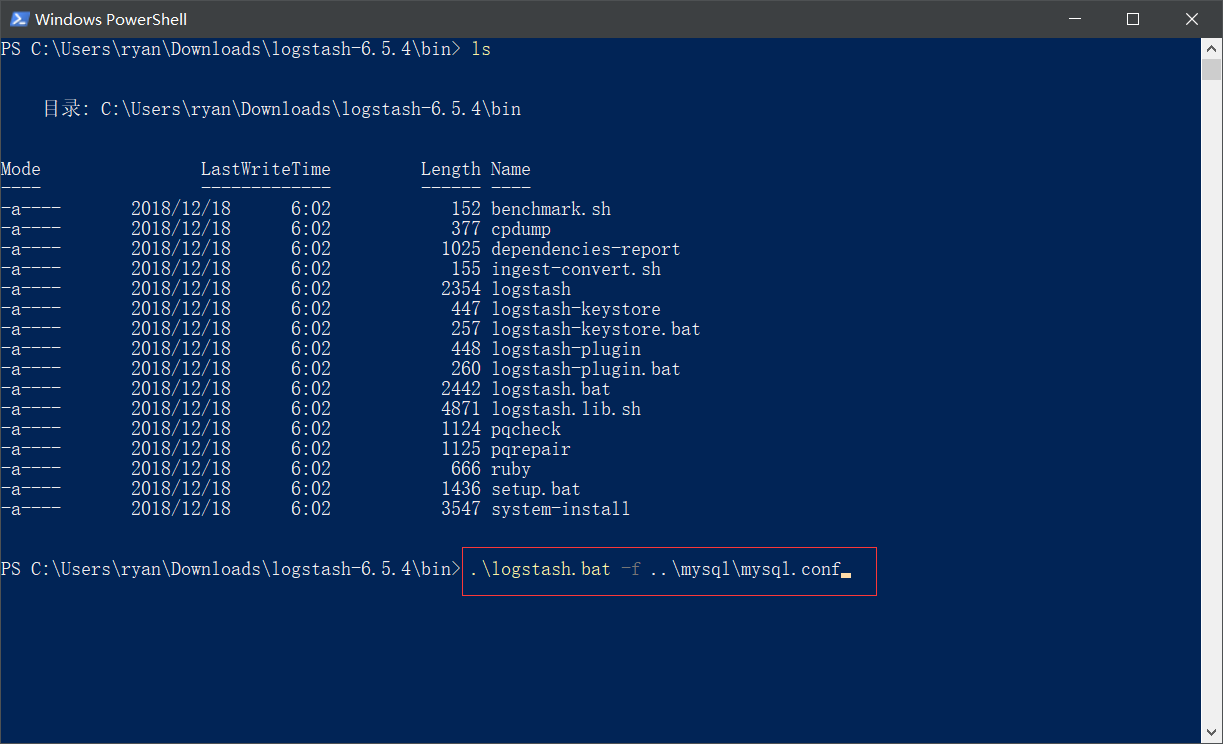1223x744 pixels.
Task: Click the Windows PowerShell title text
Action: [111, 19]
